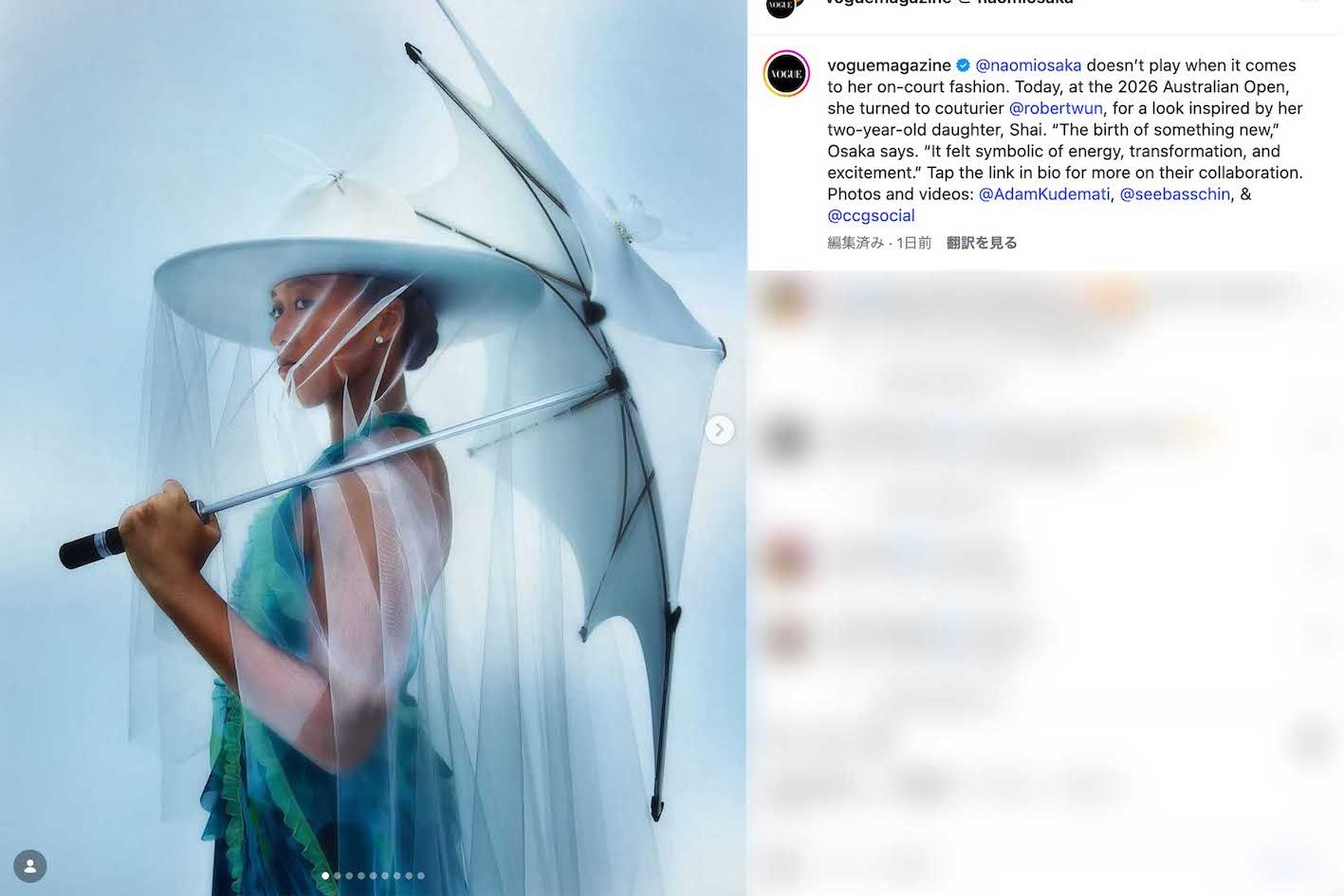Open the @seebasschin mention
This screenshot has height=896, width=1344.
coord(1175,194)
